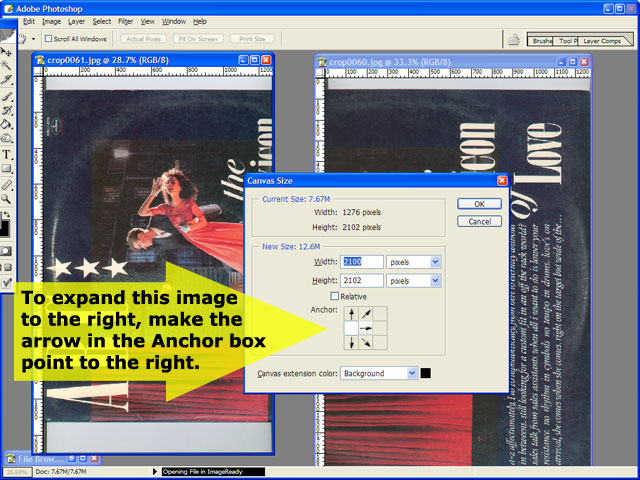Enable the Scroll All Windows checkbox

(49, 39)
